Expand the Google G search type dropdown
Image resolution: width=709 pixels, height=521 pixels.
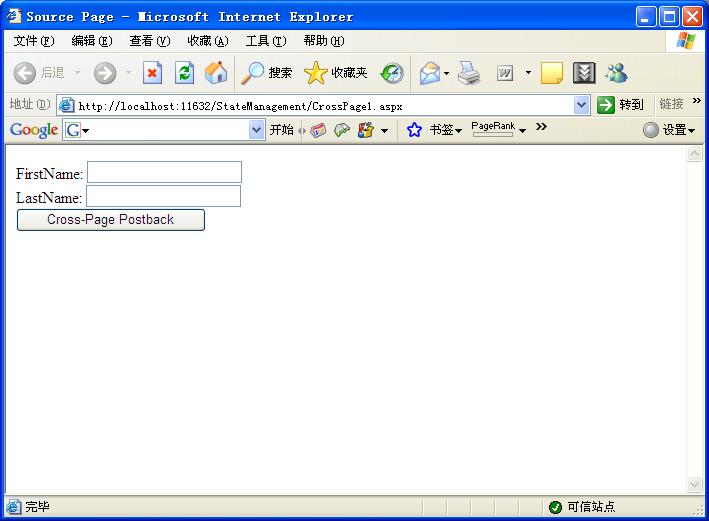[86, 131]
